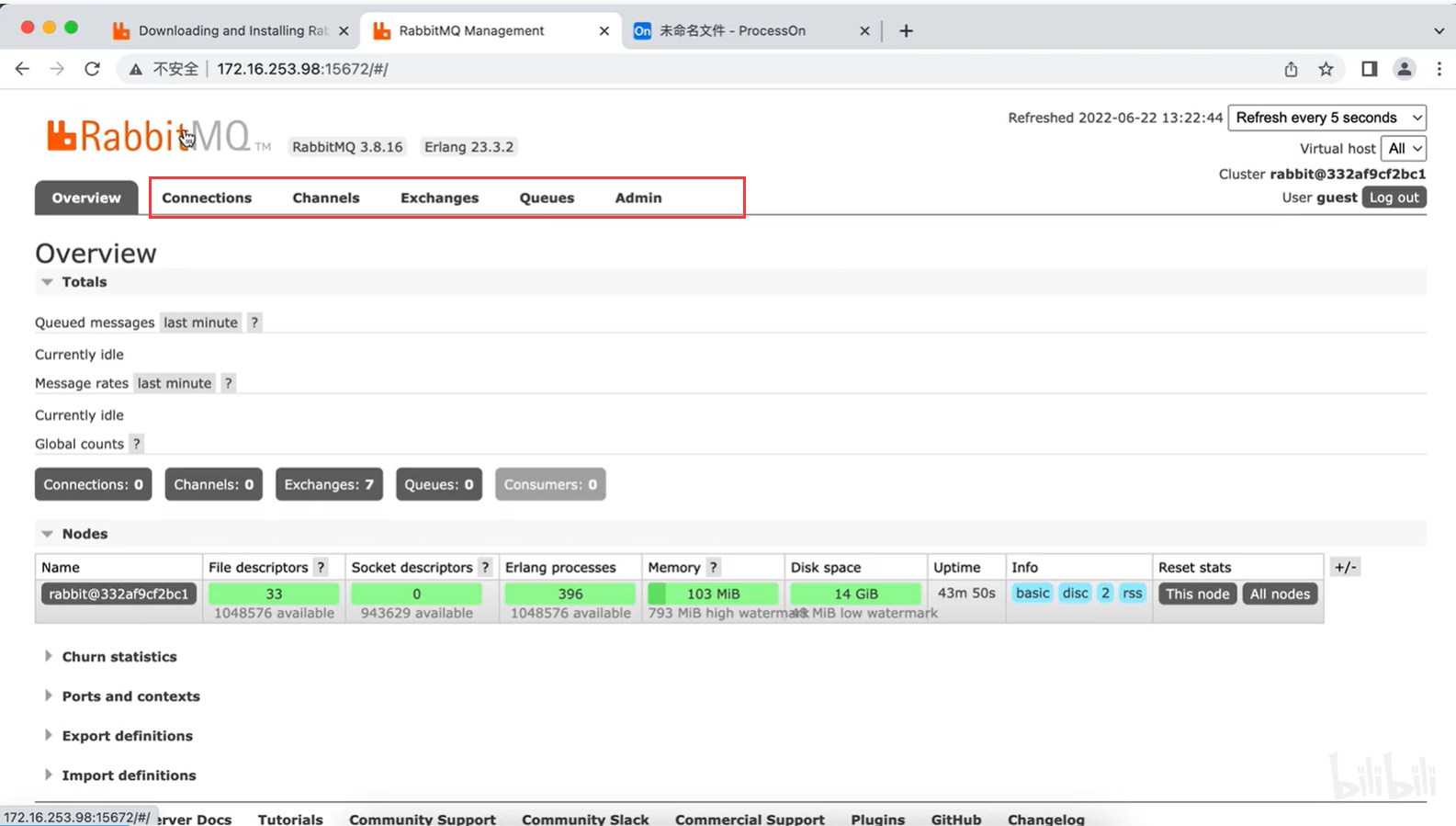The height and width of the screenshot is (826, 1456).
Task: Switch to Downloading and Installing RabbitMQ tab
Action: point(230,30)
